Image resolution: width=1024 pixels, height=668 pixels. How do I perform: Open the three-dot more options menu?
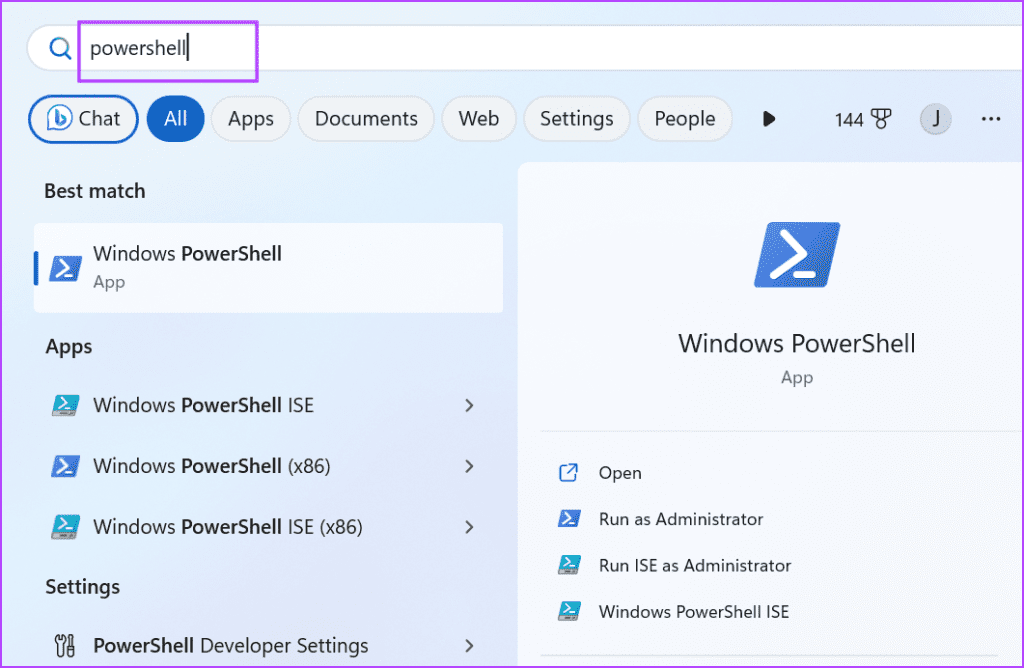tap(991, 119)
